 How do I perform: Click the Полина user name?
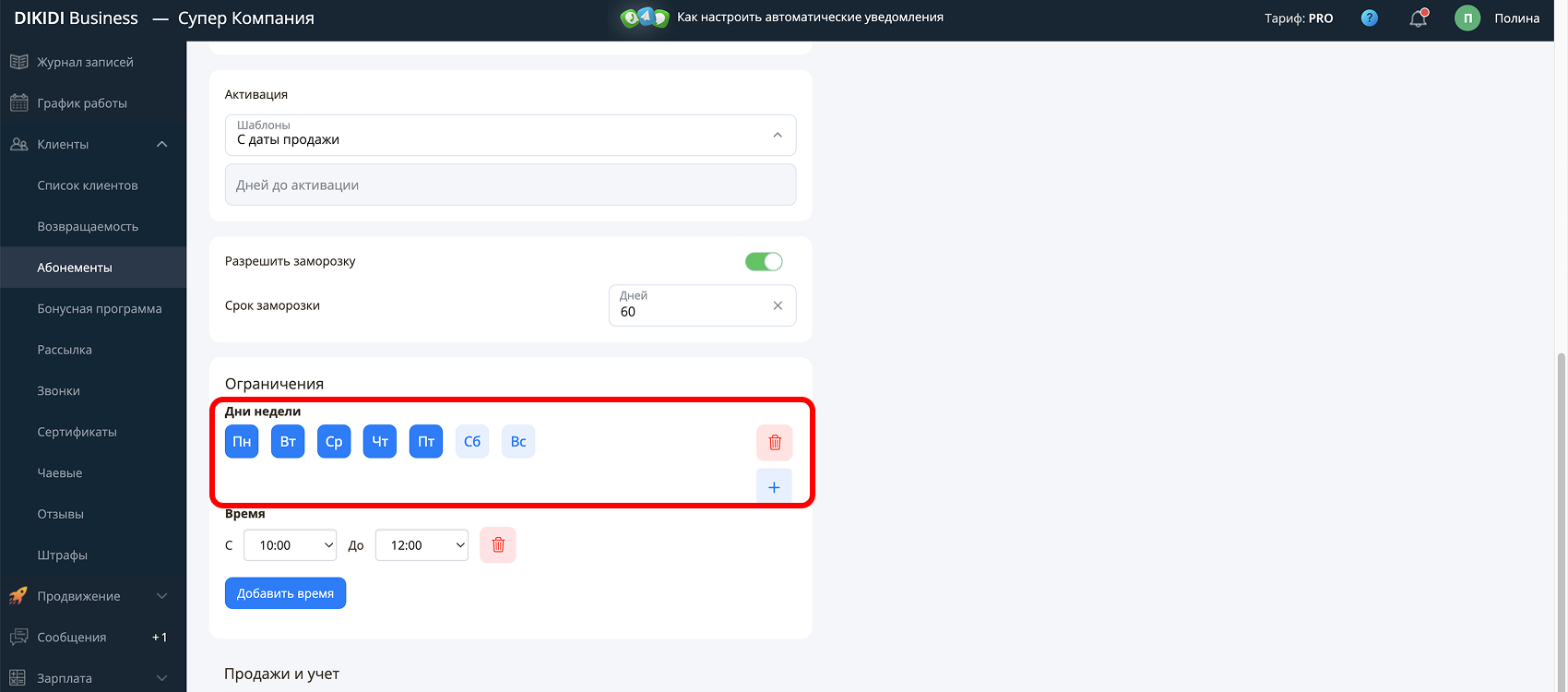point(1516,18)
